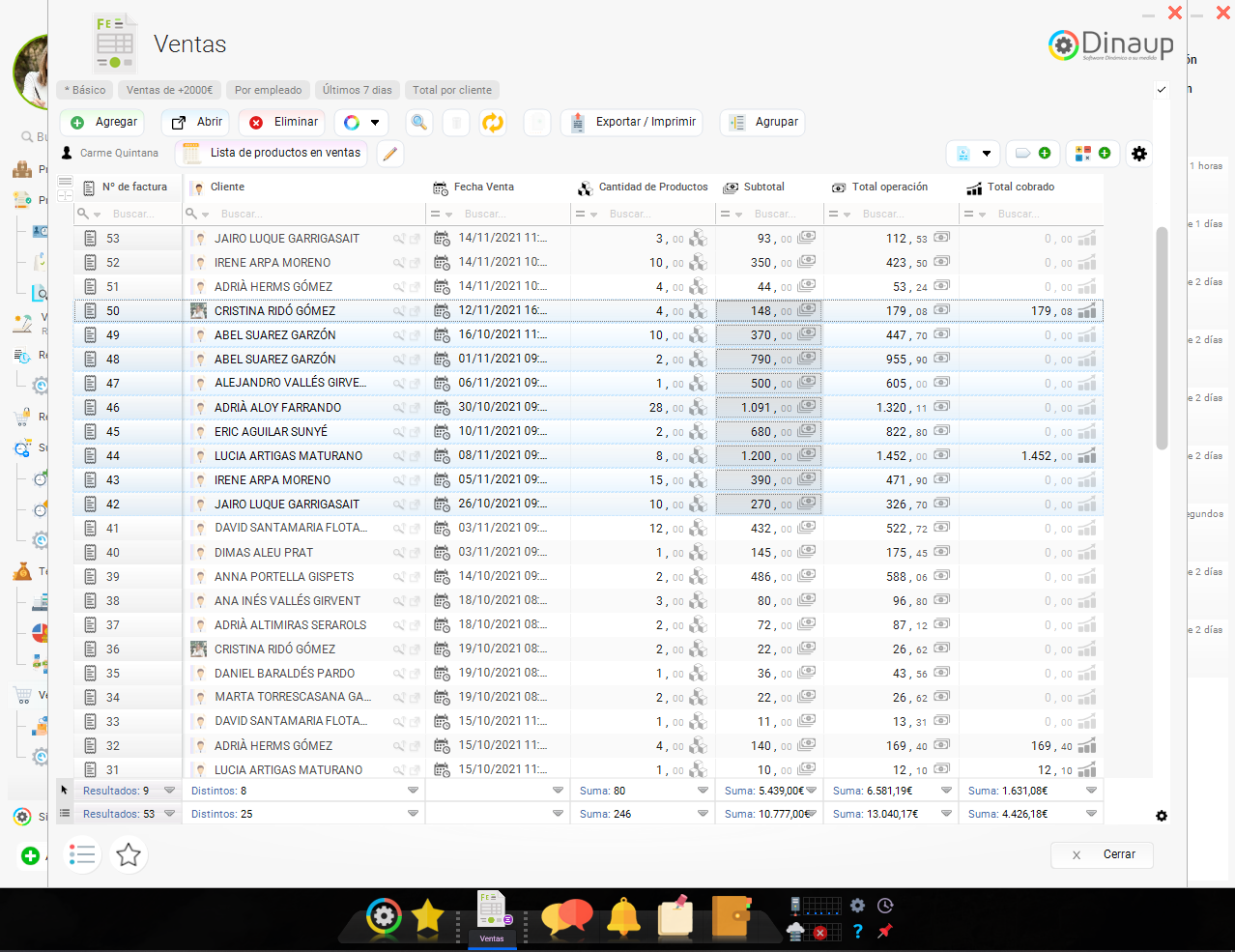Open the pinned notes icon in dock
This screenshot has height=952, width=1235.
tap(675, 915)
